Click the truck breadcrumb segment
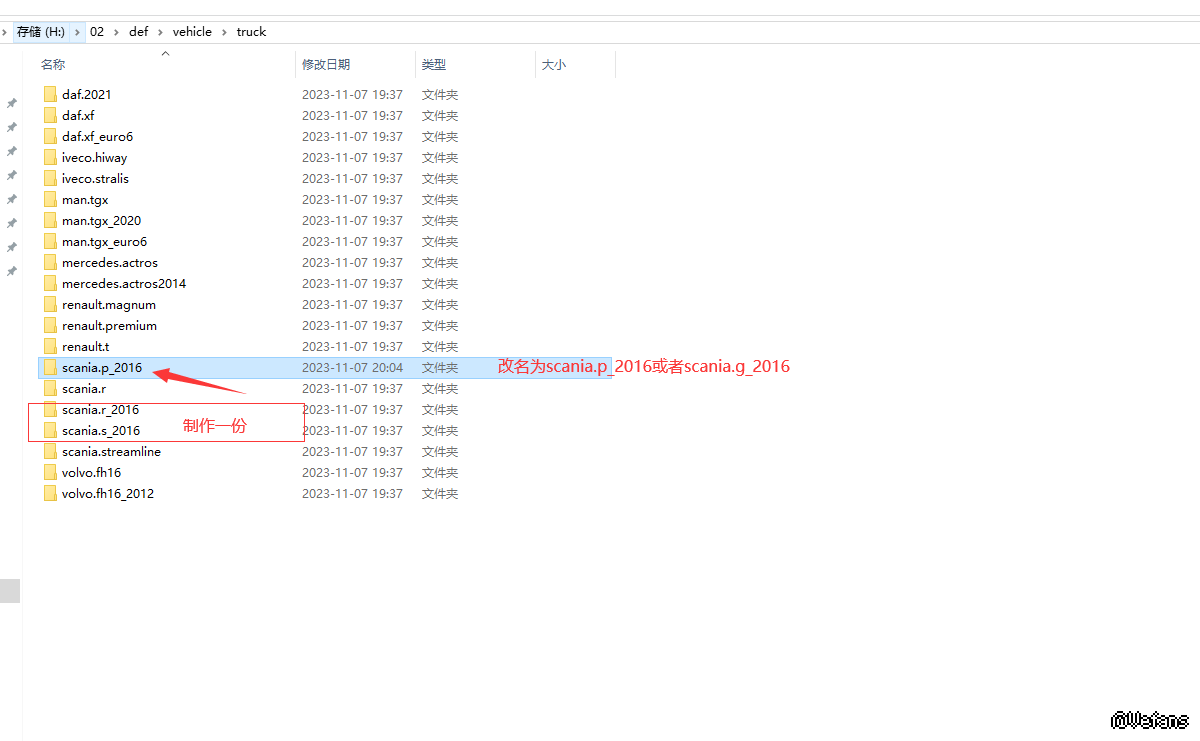 click(251, 32)
